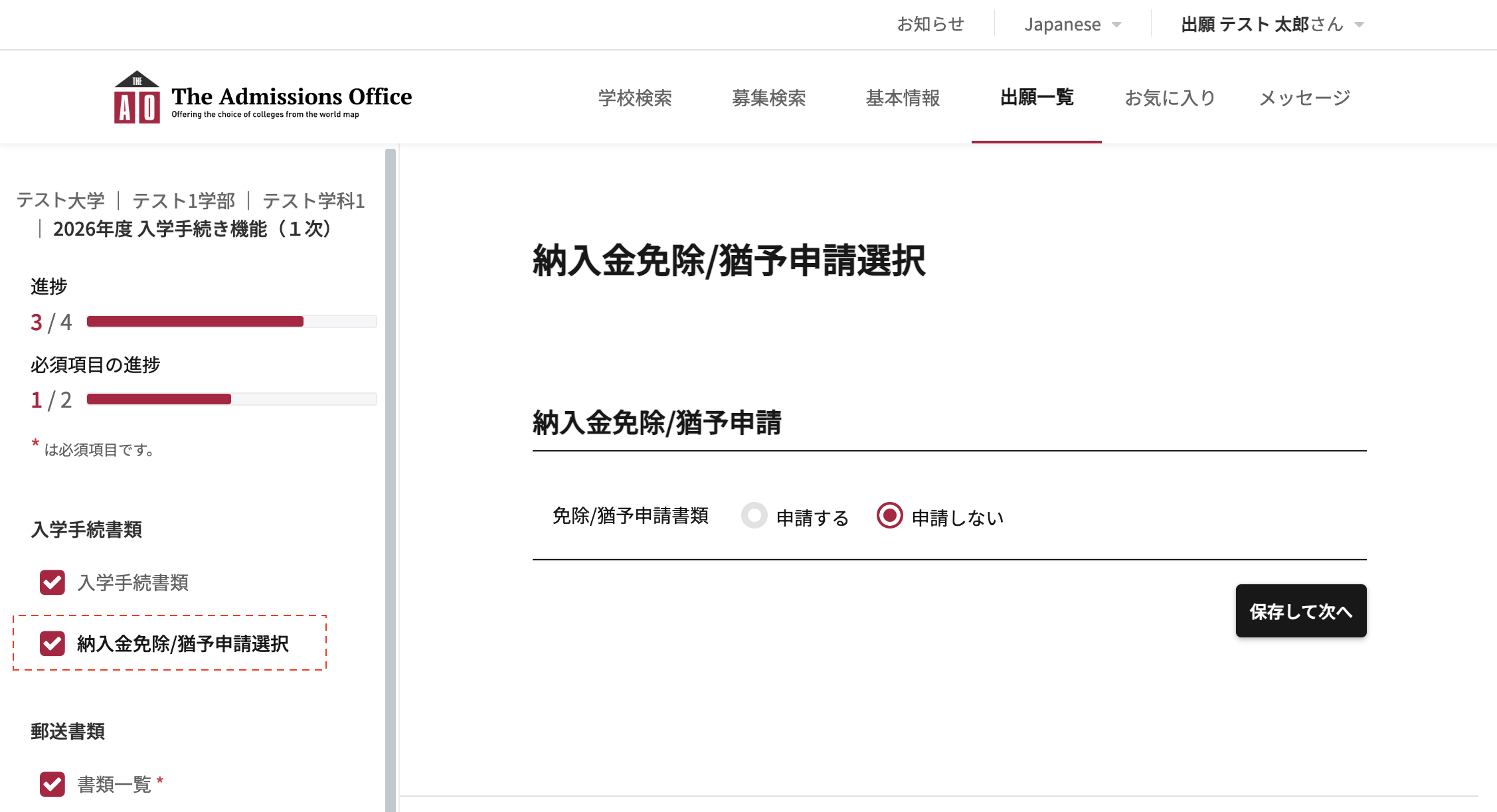Switch to the 出願一覧 tab

click(1036, 98)
